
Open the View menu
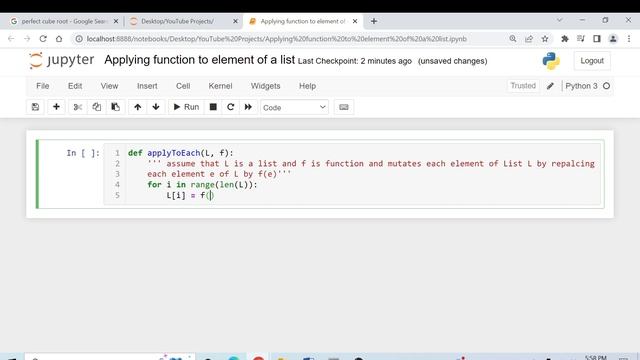point(109,86)
